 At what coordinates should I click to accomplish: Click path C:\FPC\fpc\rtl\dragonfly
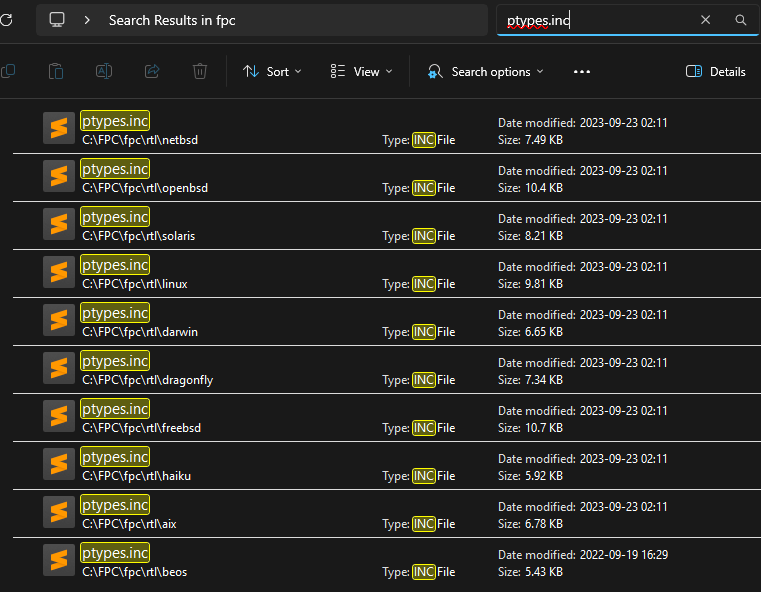click(148, 380)
